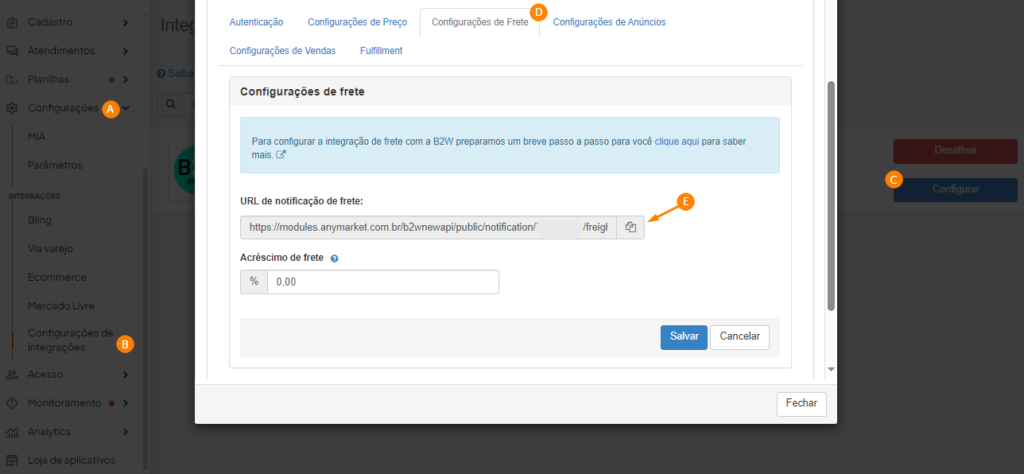This screenshot has width=1024, height=474.
Task: Follow the 'clique aqui' link
Action: click(676, 141)
